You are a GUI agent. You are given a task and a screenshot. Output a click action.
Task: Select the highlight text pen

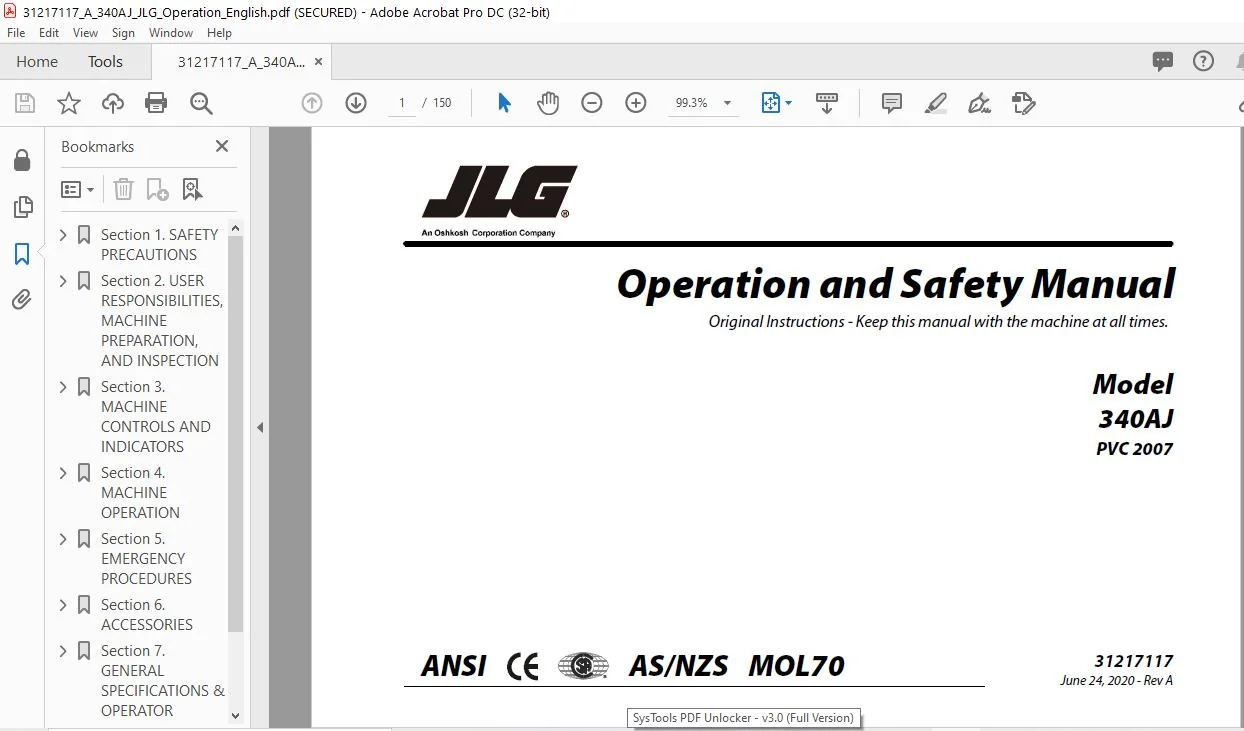(936, 103)
